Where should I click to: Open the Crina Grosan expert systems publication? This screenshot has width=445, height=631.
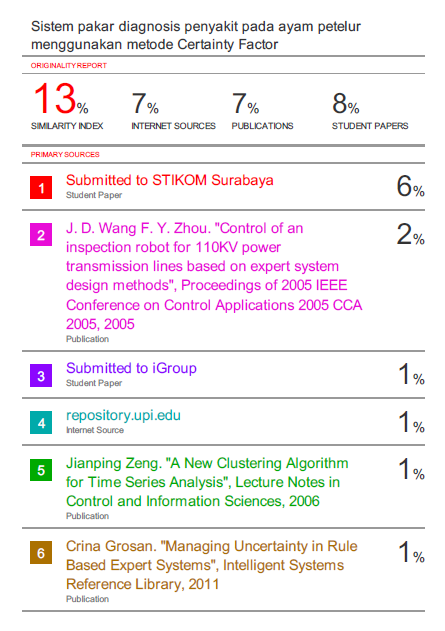[x=212, y=565]
